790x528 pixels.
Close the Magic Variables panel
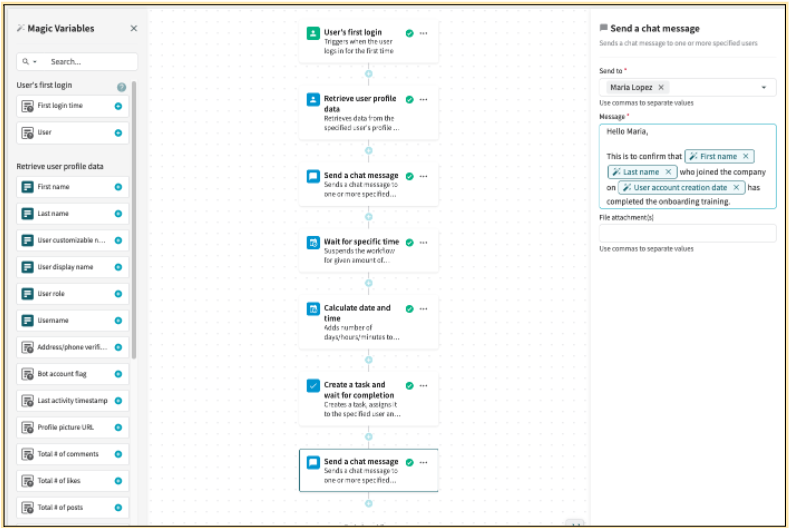(134, 28)
